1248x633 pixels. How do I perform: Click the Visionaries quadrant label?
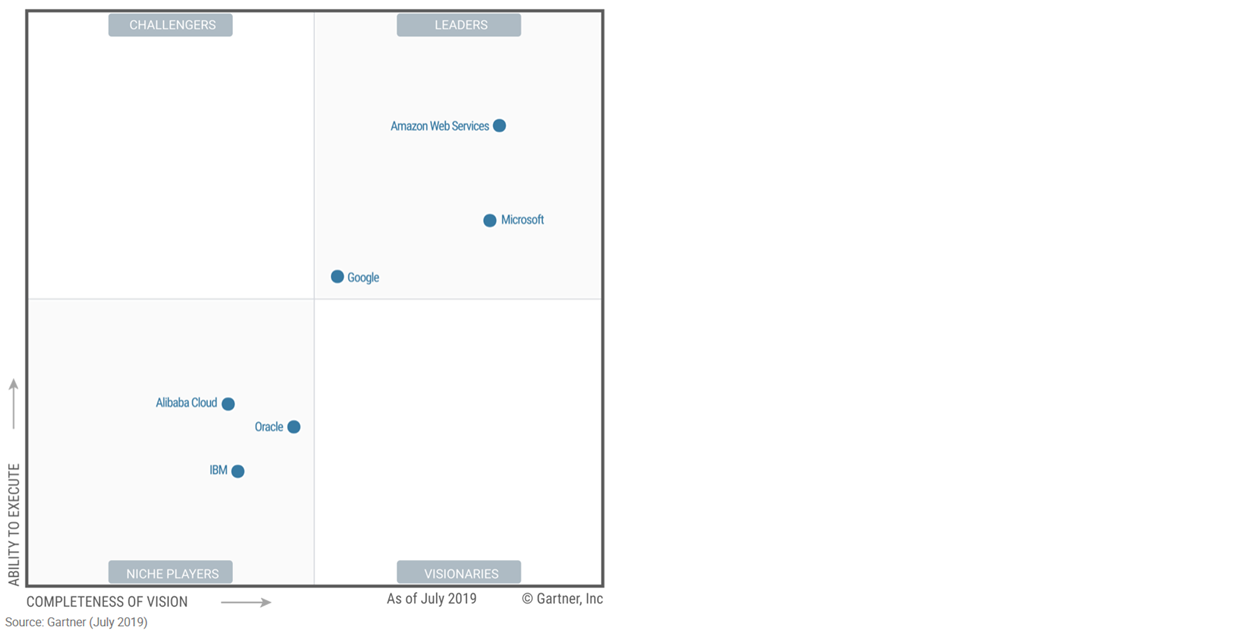[x=459, y=573]
